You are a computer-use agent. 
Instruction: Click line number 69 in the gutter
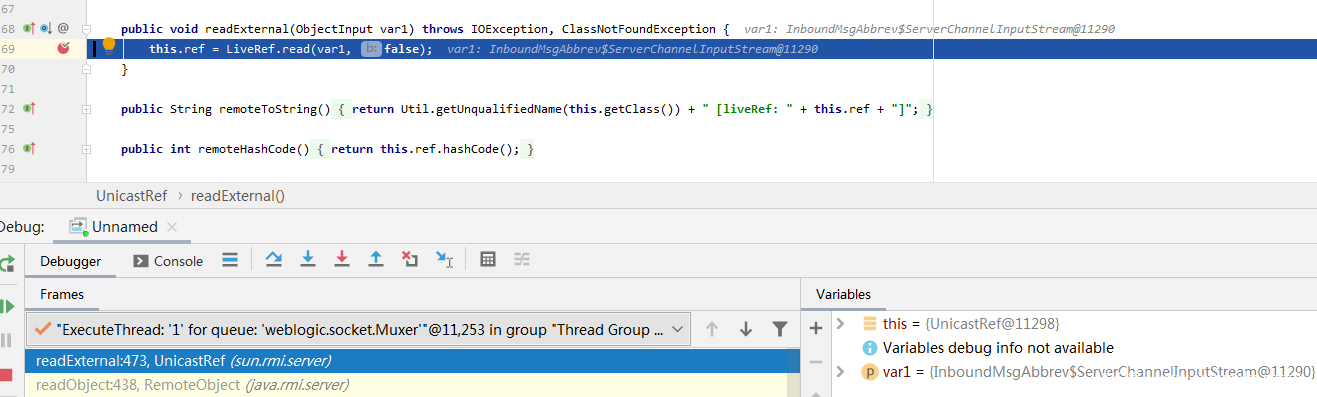point(8,49)
